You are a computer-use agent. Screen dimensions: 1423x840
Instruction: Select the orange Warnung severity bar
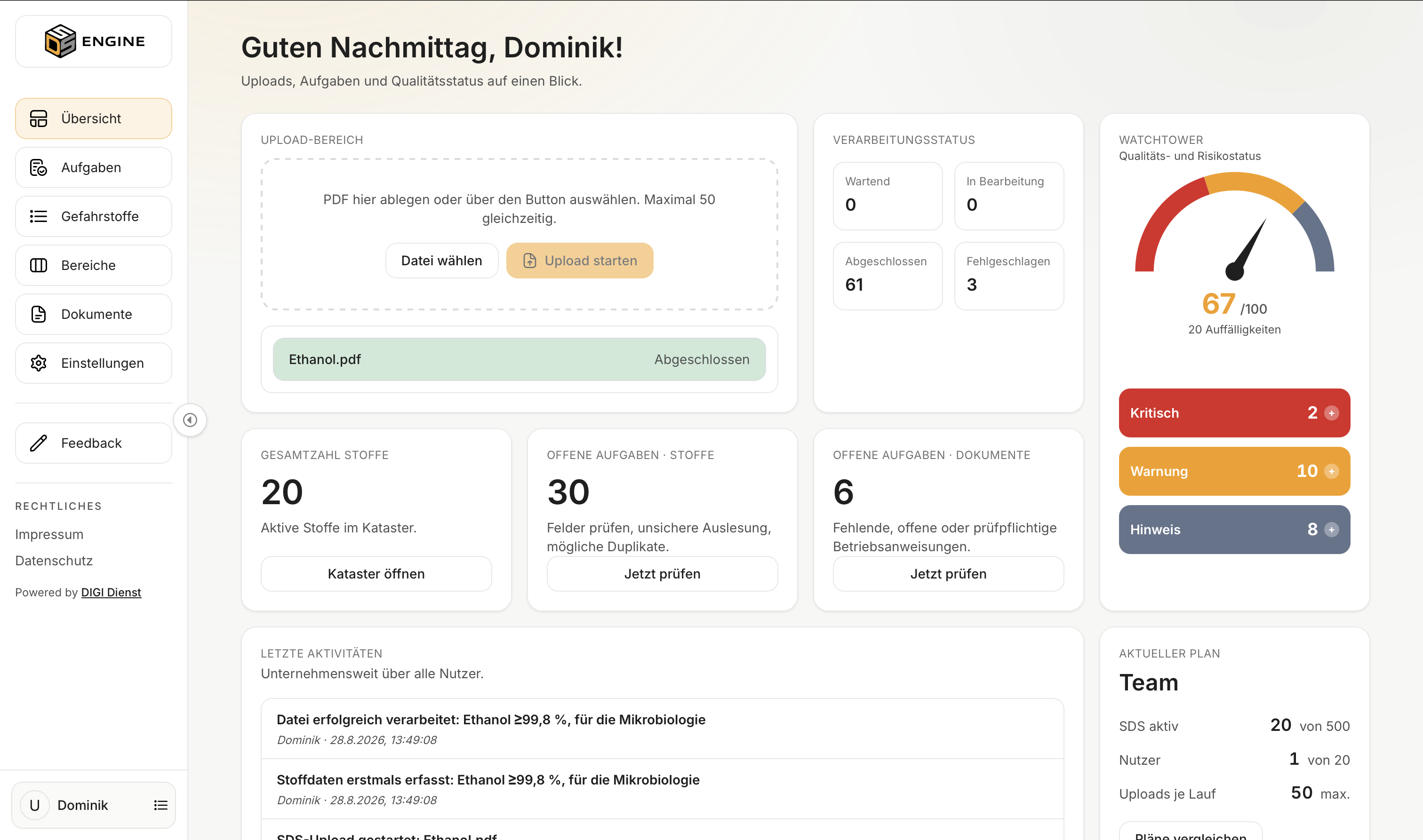pos(1234,472)
